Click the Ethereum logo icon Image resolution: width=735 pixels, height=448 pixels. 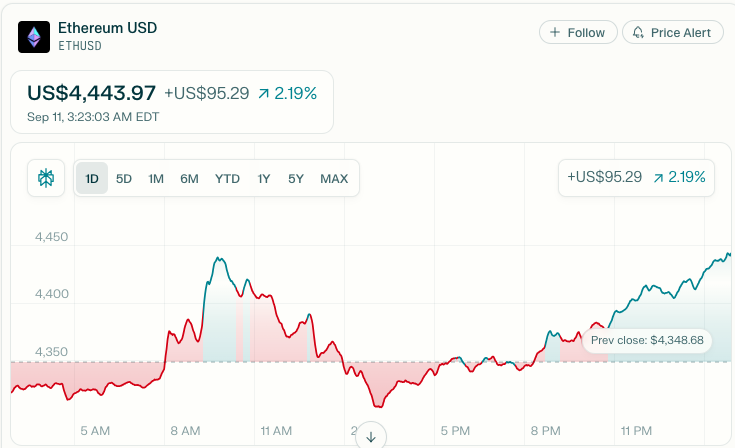click(x=34, y=37)
